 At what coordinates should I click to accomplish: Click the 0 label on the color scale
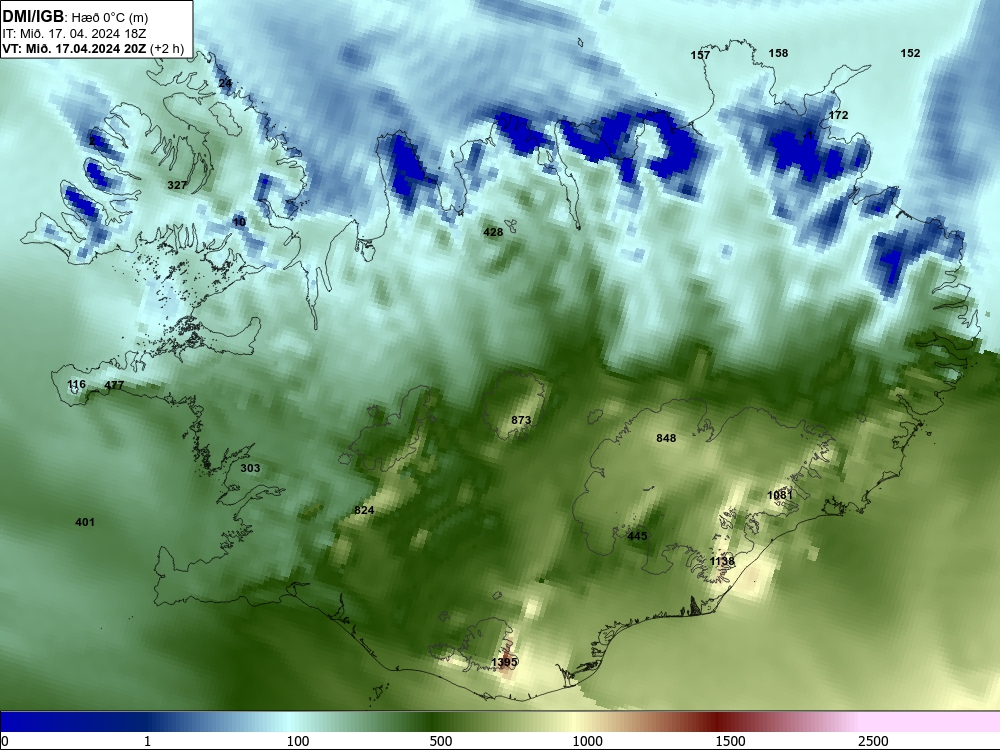pos(6,741)
